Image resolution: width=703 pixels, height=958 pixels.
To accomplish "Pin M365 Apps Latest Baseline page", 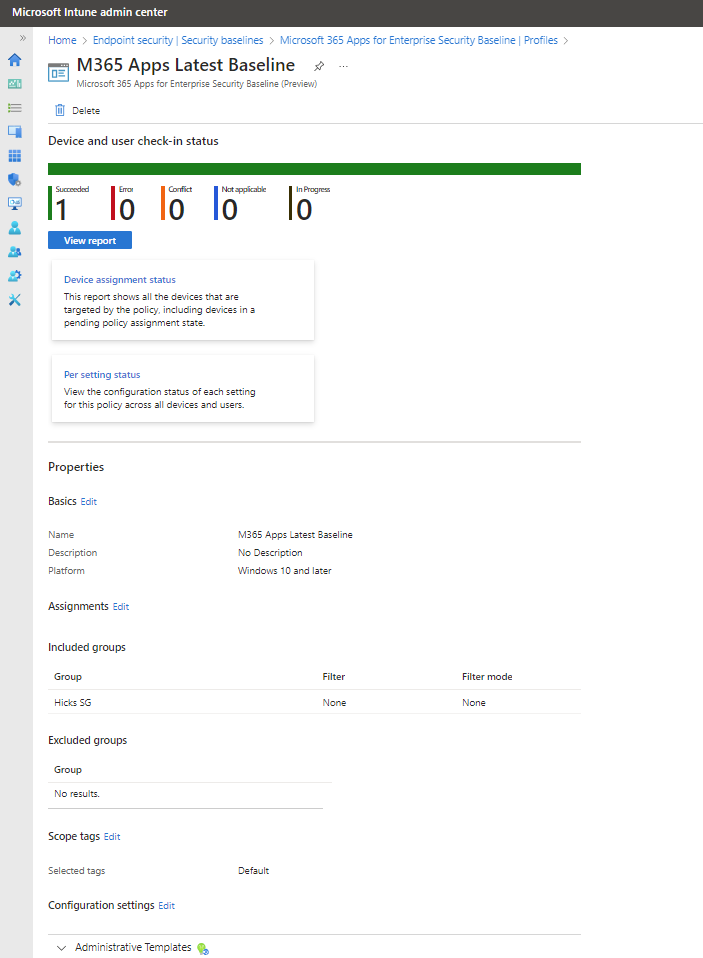I will [x=319, y=66].
